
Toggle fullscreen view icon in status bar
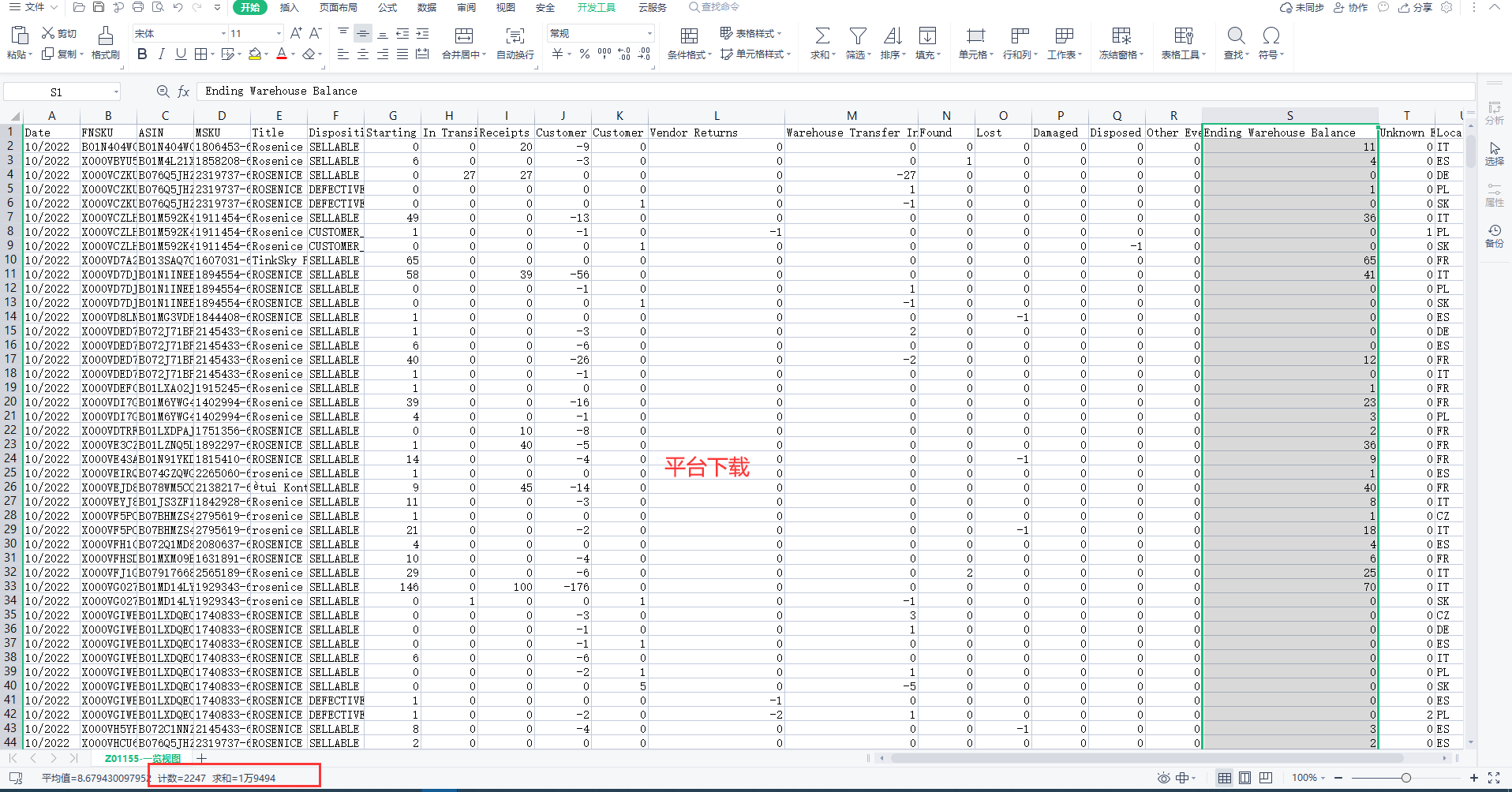(1494, 778)
